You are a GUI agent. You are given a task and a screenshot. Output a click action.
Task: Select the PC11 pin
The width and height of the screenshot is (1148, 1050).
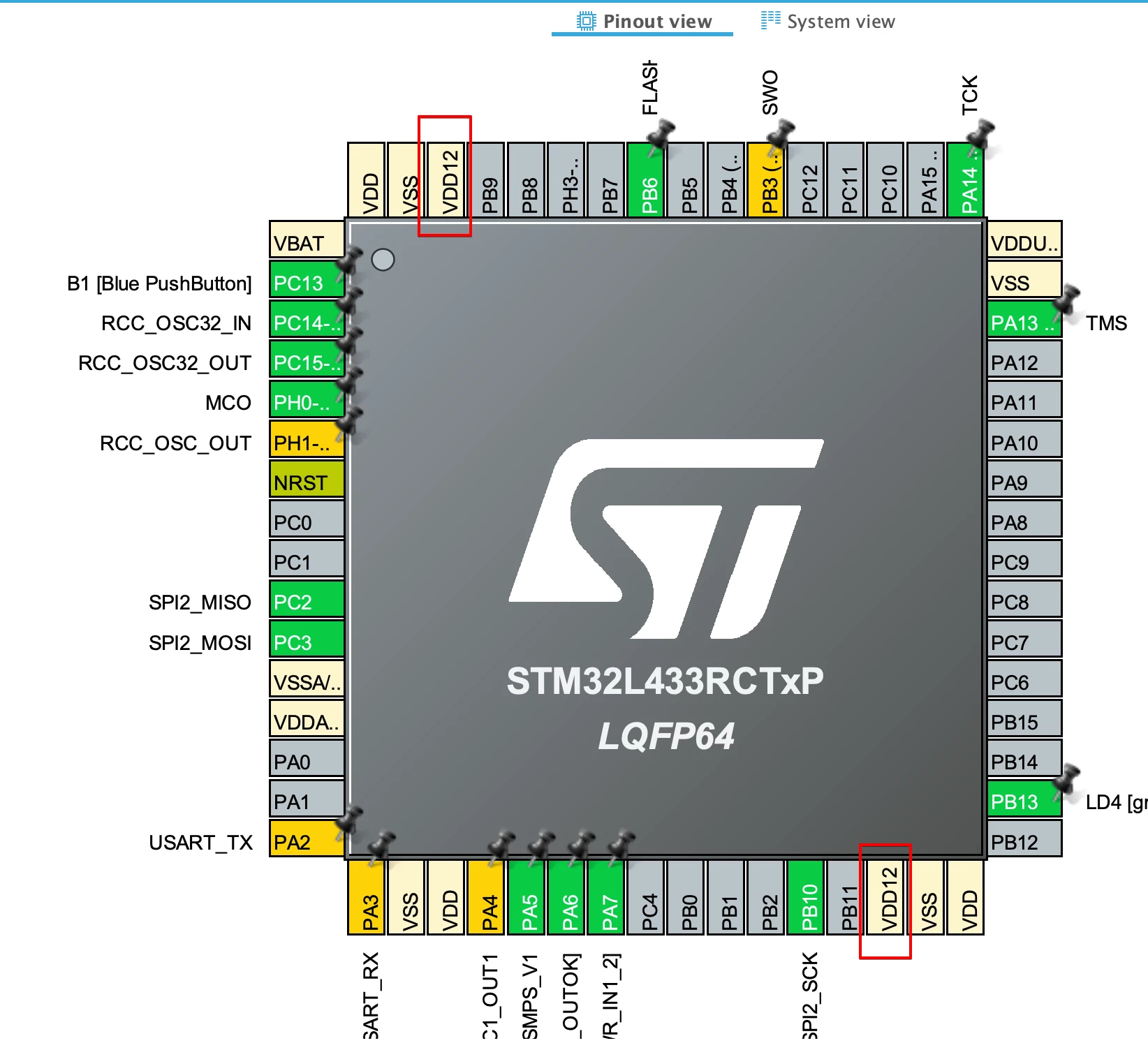pyautogui.click(x=846, y=179)
